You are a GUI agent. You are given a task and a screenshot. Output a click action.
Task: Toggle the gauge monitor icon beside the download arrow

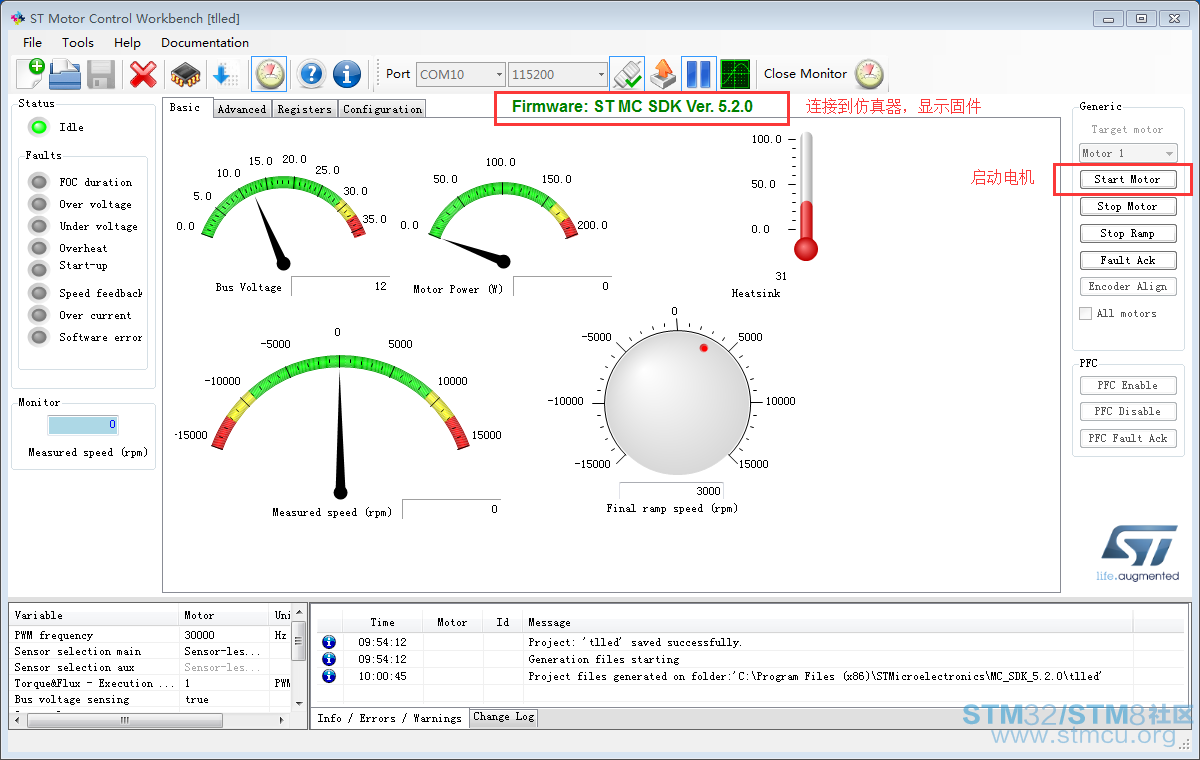pyautogui.click(x=269, y=74)
